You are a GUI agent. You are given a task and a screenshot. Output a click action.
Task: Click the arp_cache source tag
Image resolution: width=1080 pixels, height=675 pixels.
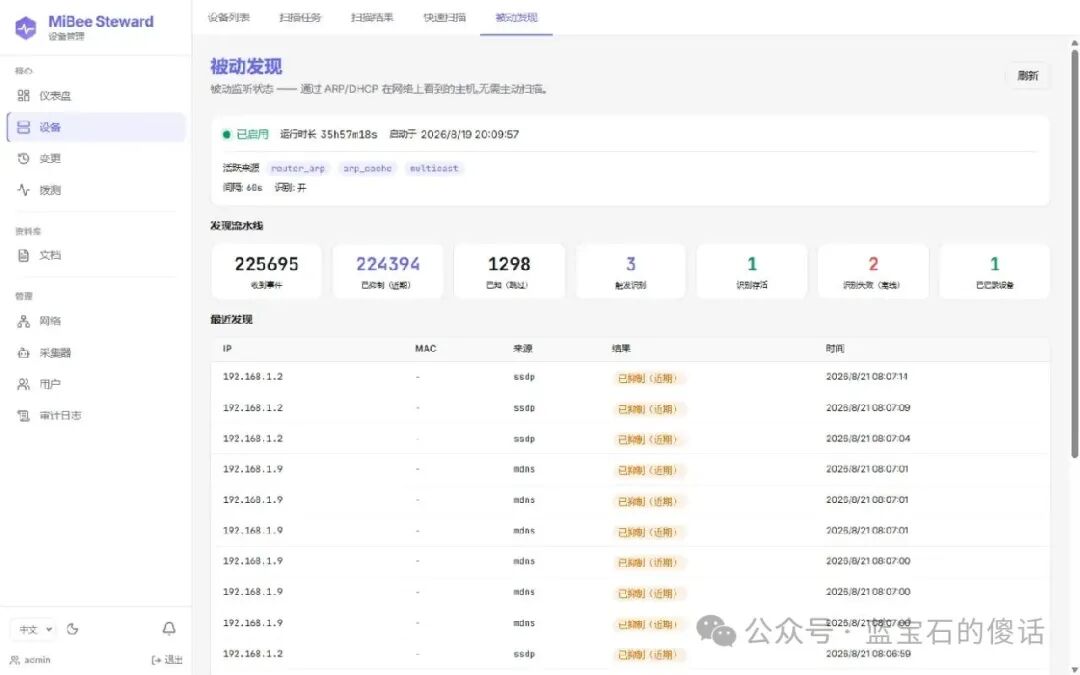pyautogui.click(x=367, y=168)
